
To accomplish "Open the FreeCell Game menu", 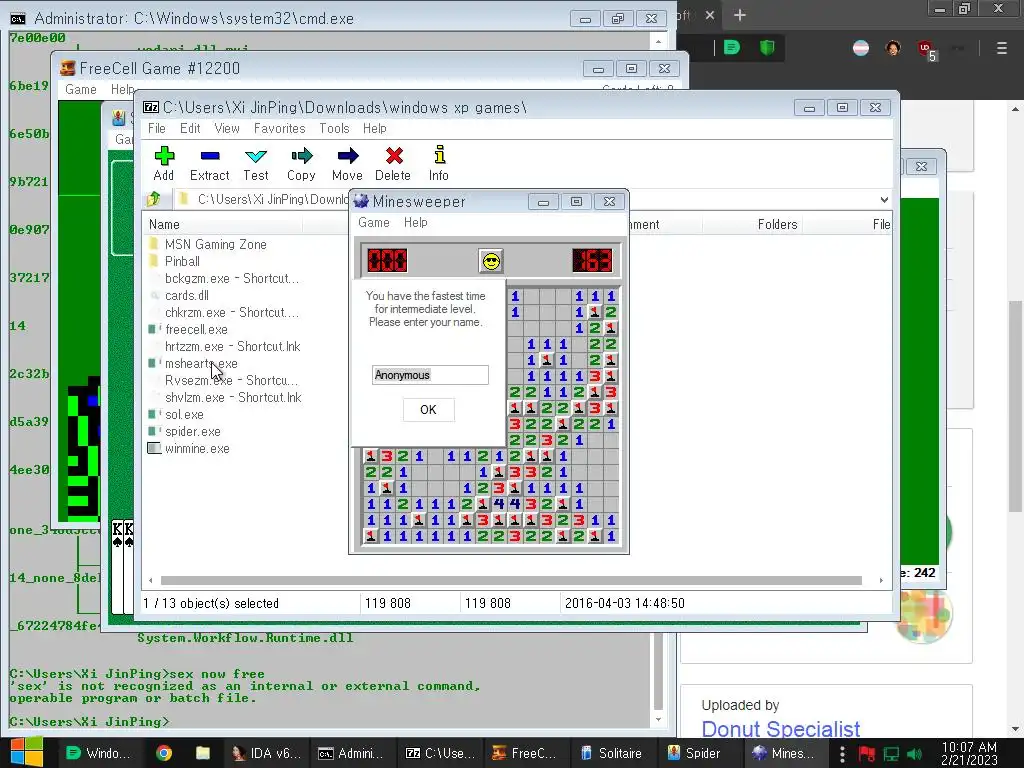I will tap(81, 89).
